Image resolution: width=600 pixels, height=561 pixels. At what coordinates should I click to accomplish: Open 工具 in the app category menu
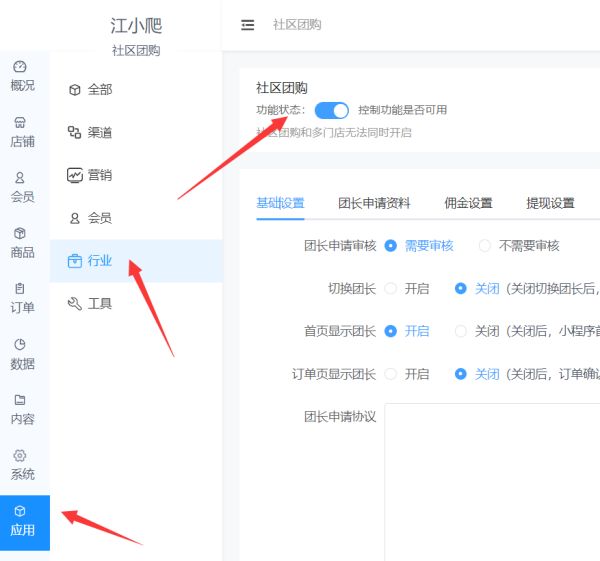[x=99, y=304]
